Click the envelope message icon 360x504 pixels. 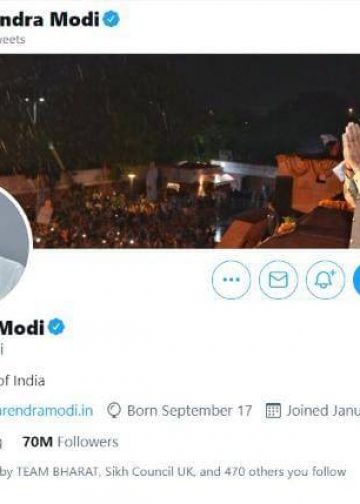pos(278,280)
